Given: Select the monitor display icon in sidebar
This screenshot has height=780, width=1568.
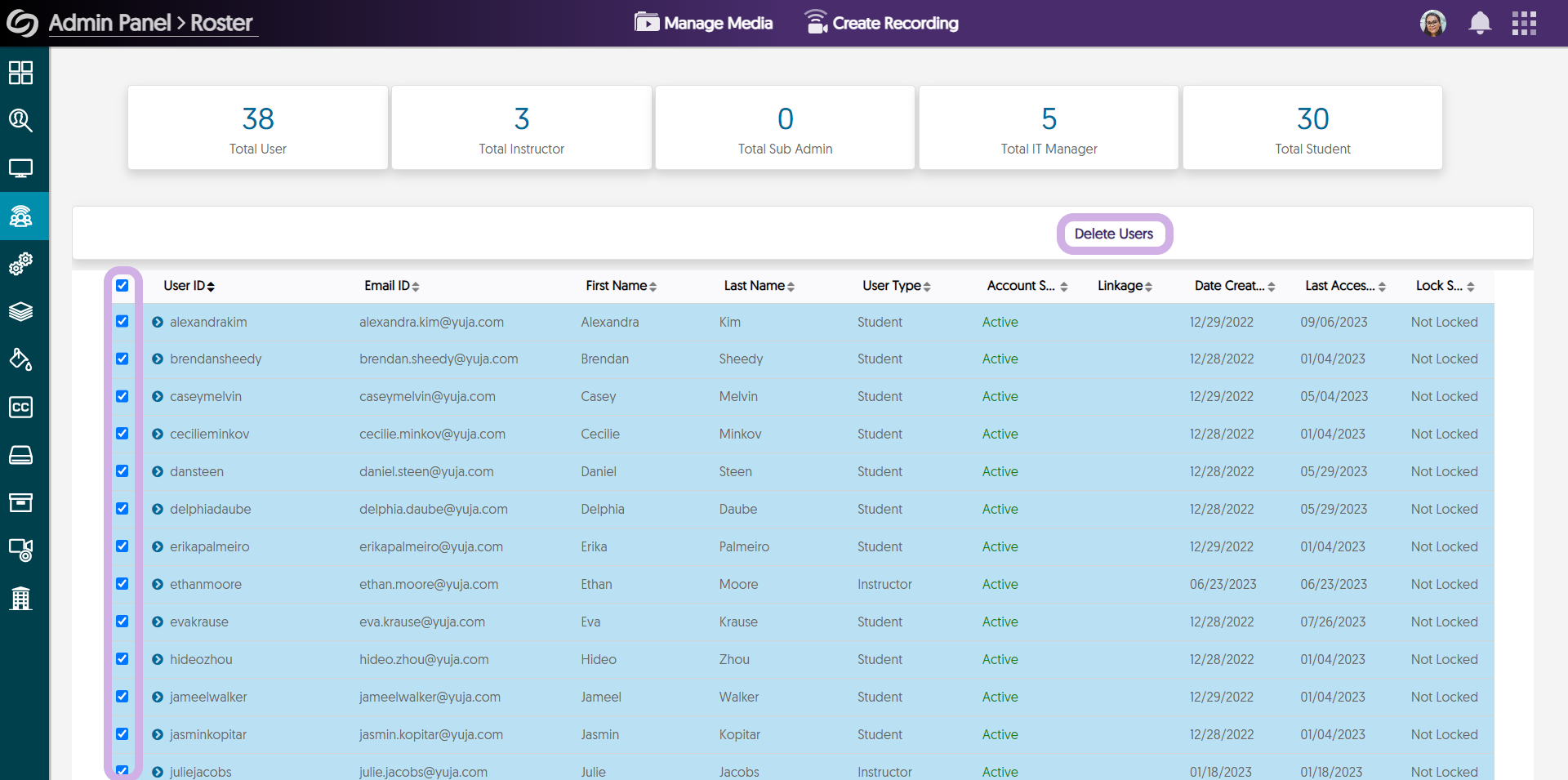Looking at the screenshot, I should 20,168.
